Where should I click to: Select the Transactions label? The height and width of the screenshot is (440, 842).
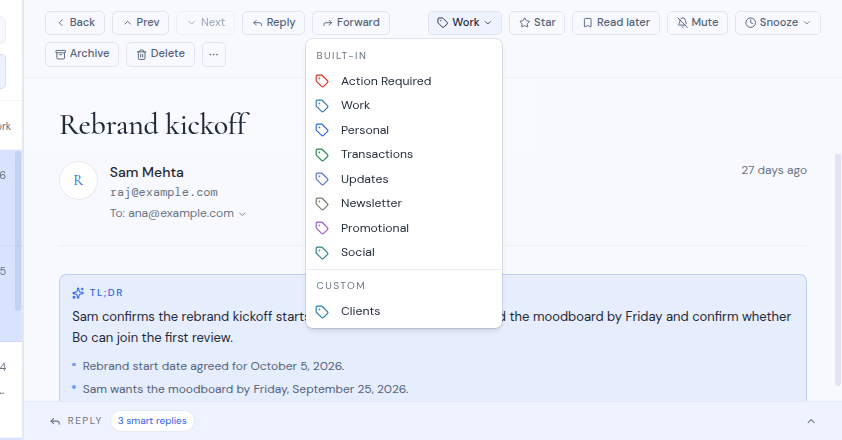tap(404, 154)
